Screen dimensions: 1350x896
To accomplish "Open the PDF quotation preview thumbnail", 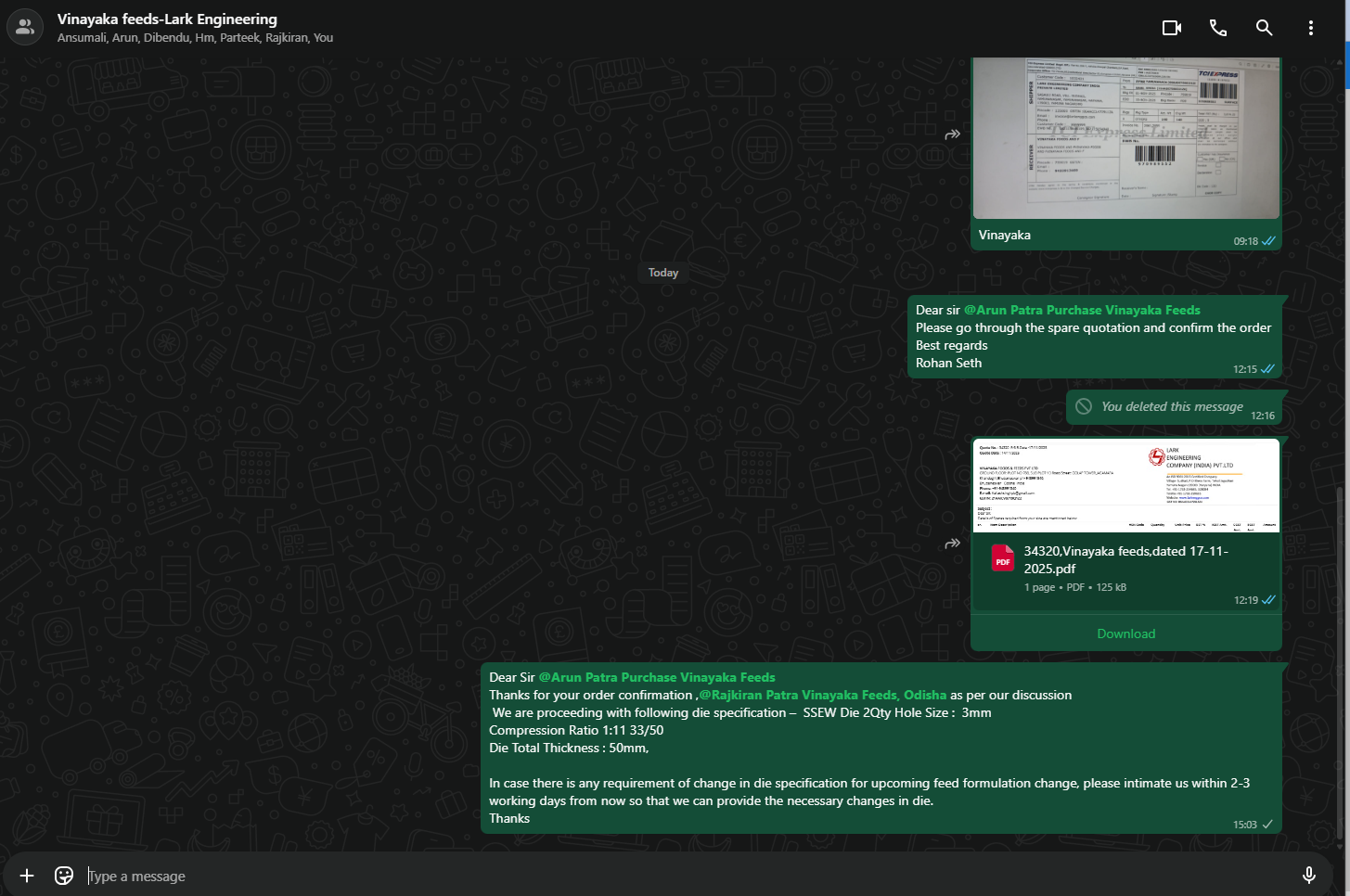I will point(1125,486).
